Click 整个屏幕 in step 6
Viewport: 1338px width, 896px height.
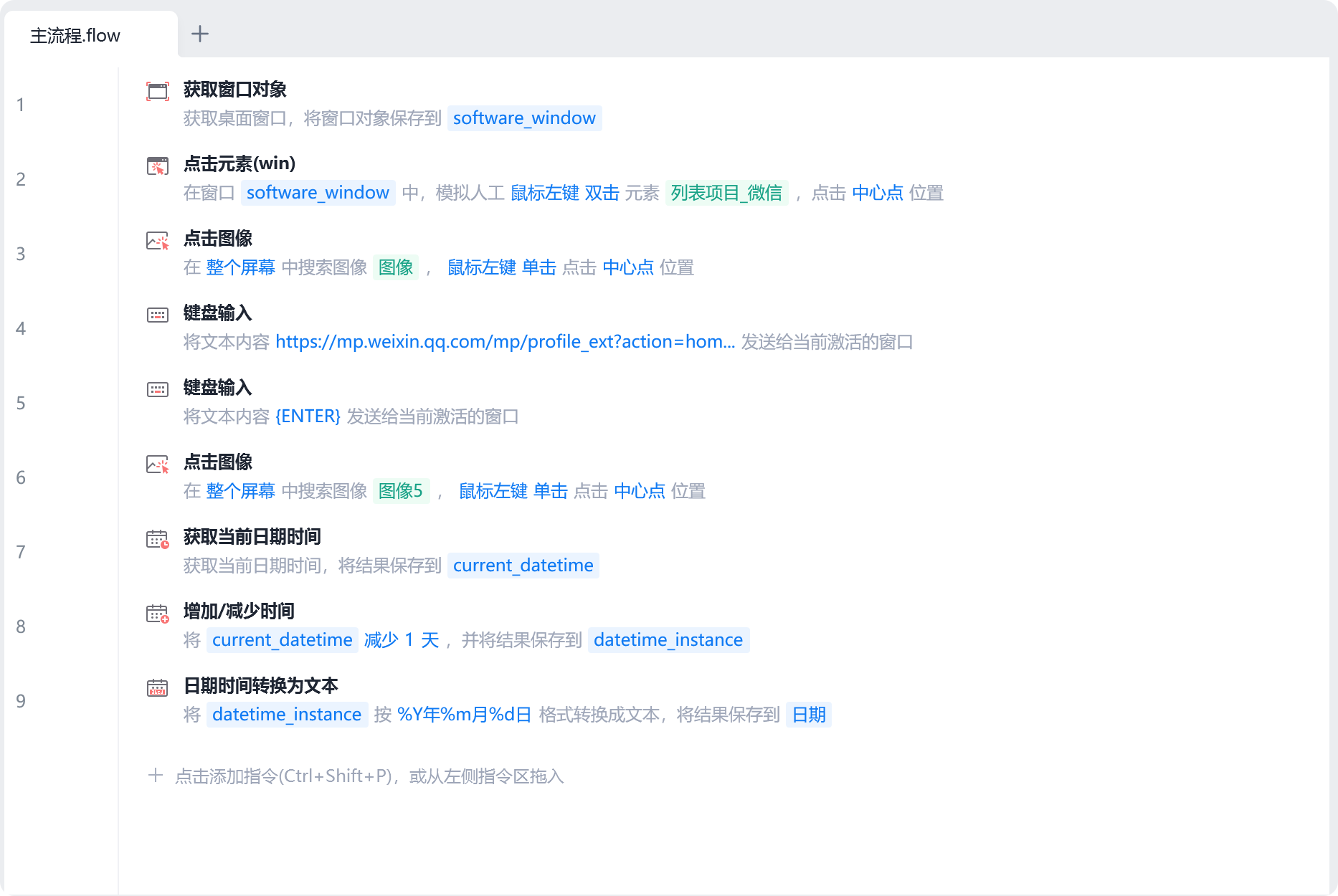(x=241, y=491)
